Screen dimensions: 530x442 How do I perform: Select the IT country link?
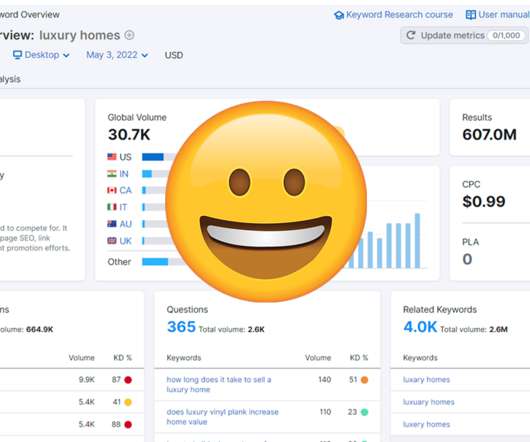[x=123, y=207]
